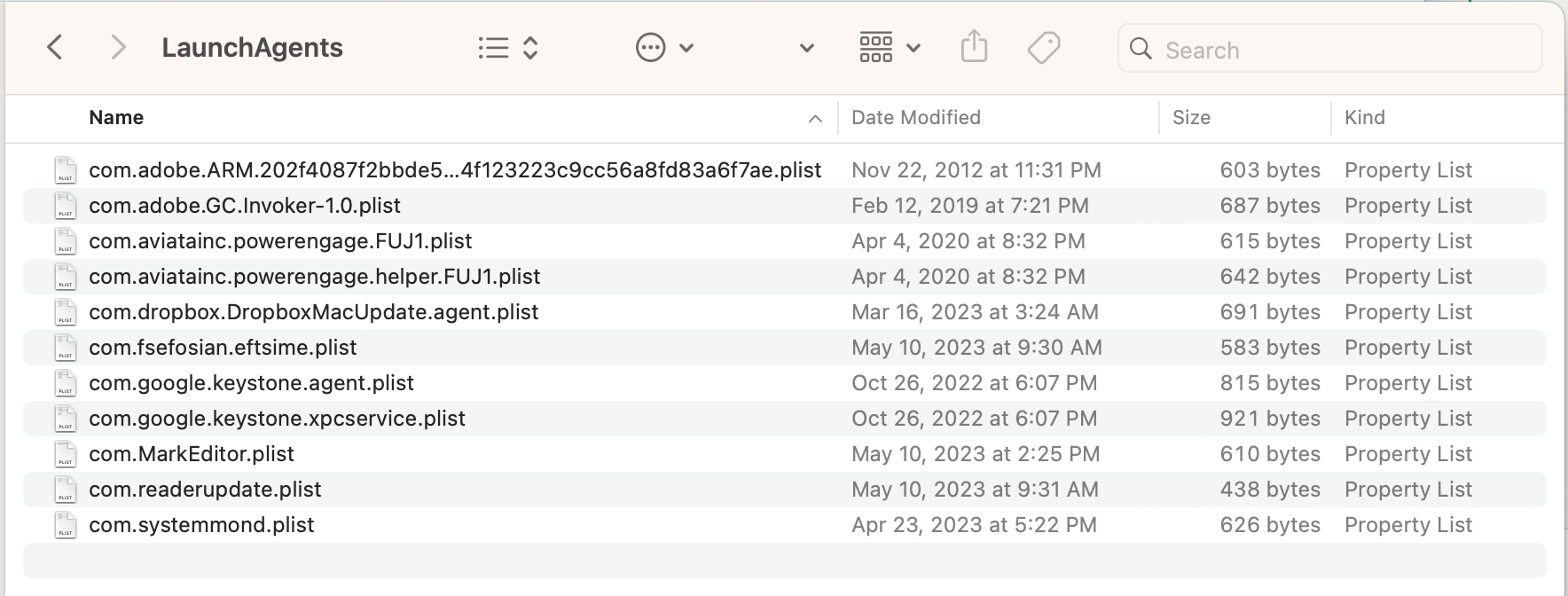Sort by the Kind column header
Image resolution: width=1568 pixels, height=596 pixels.
(1365, 118)
